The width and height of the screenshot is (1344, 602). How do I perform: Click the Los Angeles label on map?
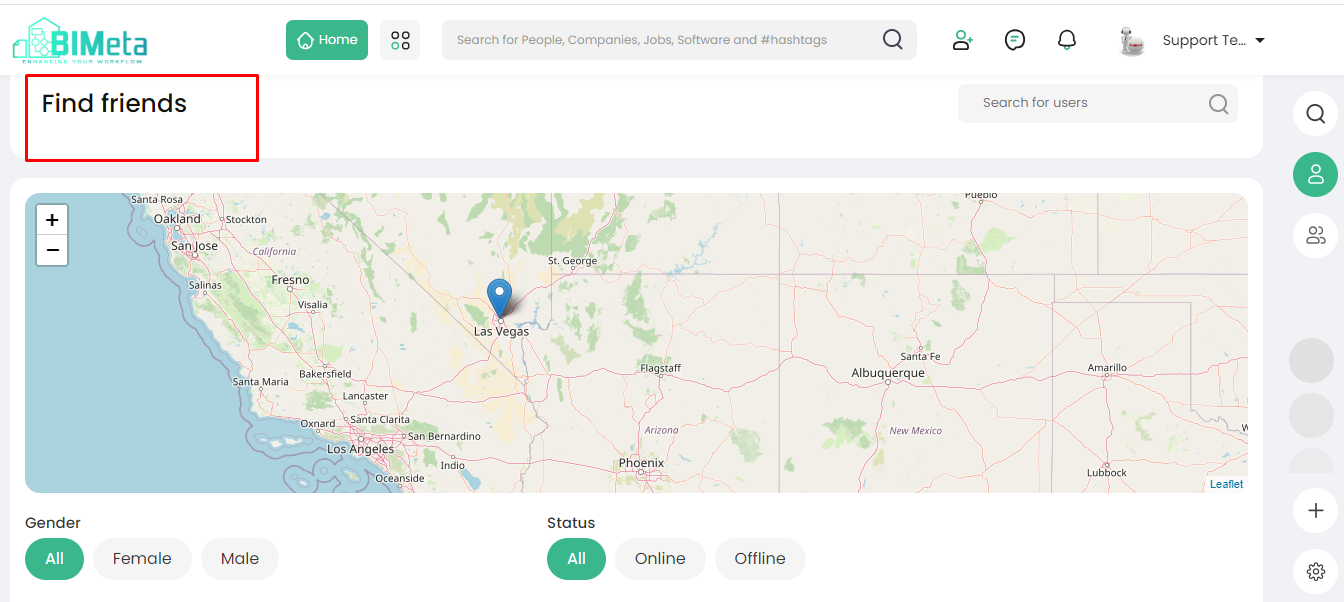click(361, 449)
